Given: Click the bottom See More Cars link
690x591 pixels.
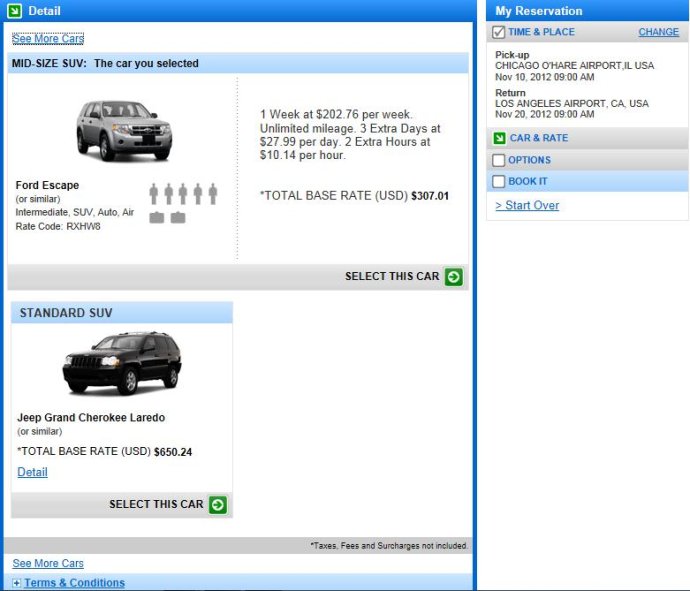Looking at the screenshot, I should pos(48,563).
